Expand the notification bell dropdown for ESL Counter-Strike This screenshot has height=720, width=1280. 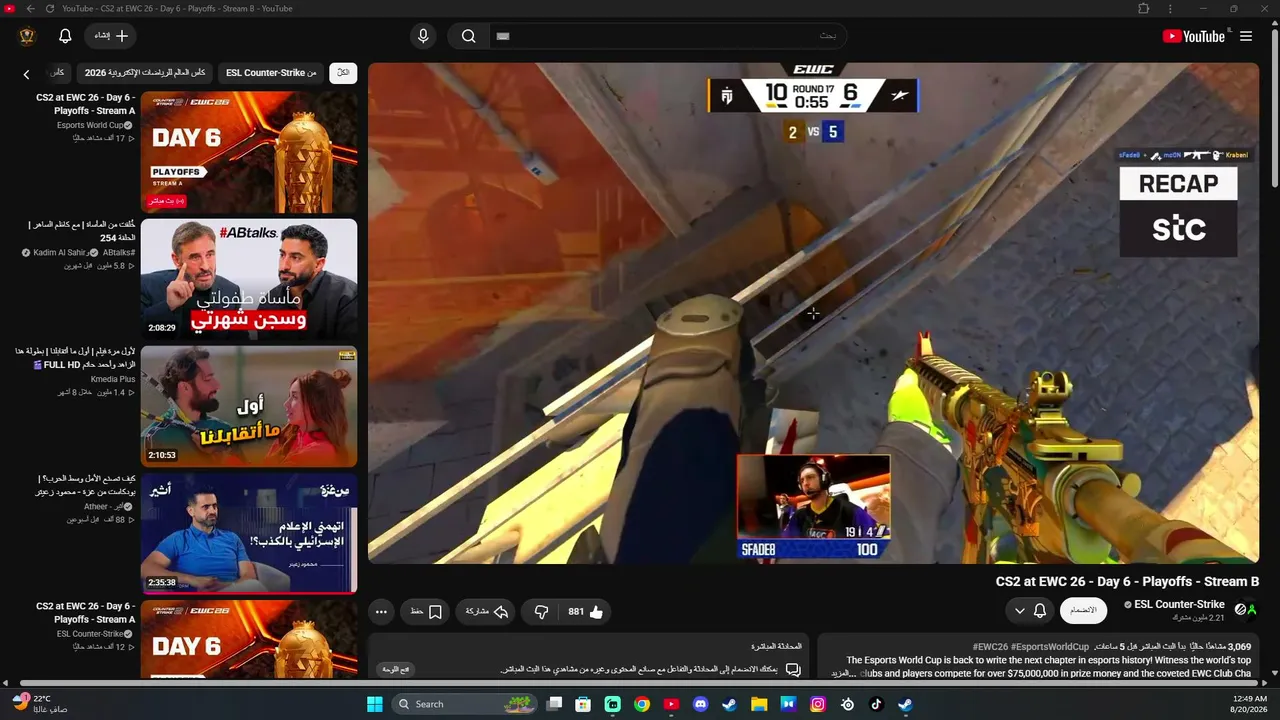(1029, 611)
